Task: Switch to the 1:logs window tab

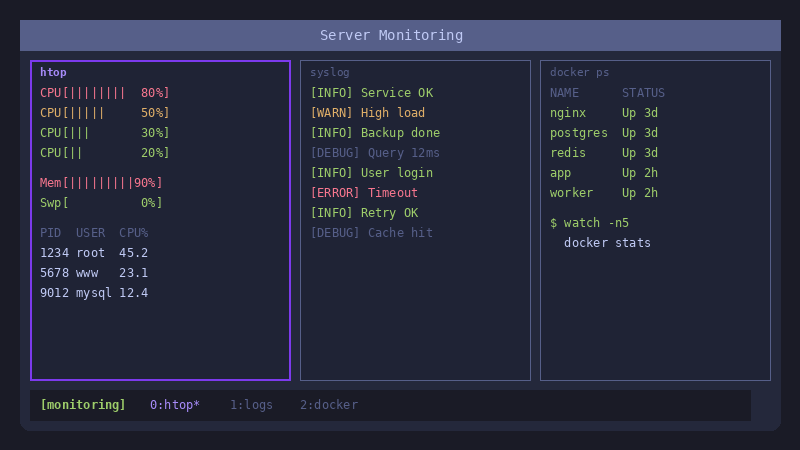Action: [251, 405]
